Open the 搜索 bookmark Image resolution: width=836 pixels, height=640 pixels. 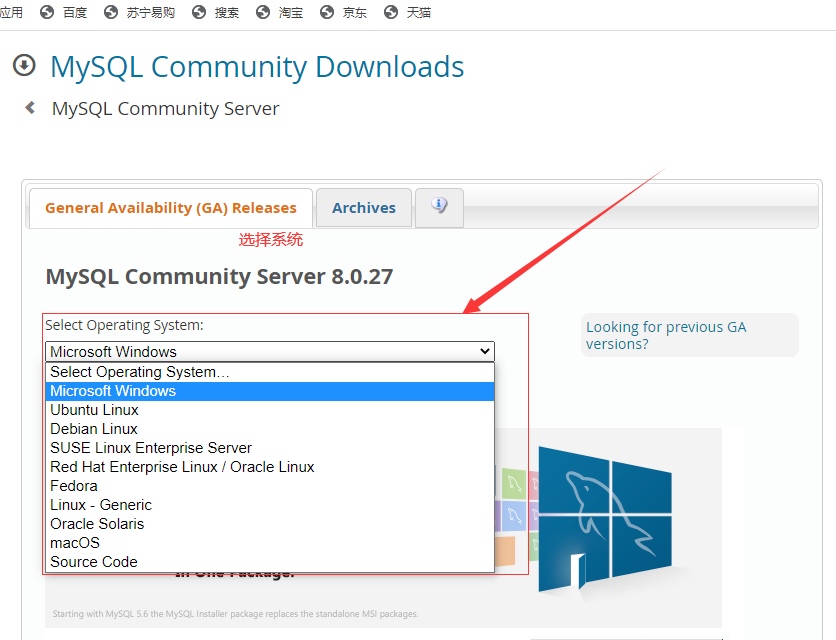pyautogui.click(x=216, y=12)
